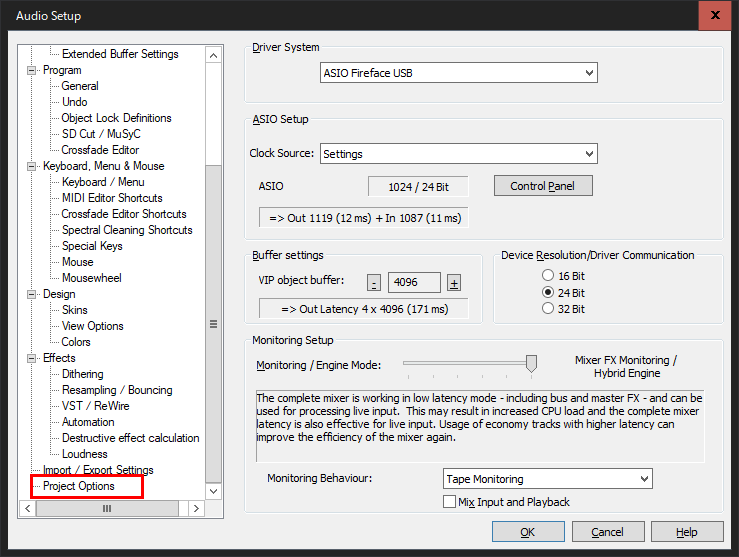Click the ASIO Control Panel button
Image resolution: width=739 pixels, height=557 pixels.
(x=543, y=186)
